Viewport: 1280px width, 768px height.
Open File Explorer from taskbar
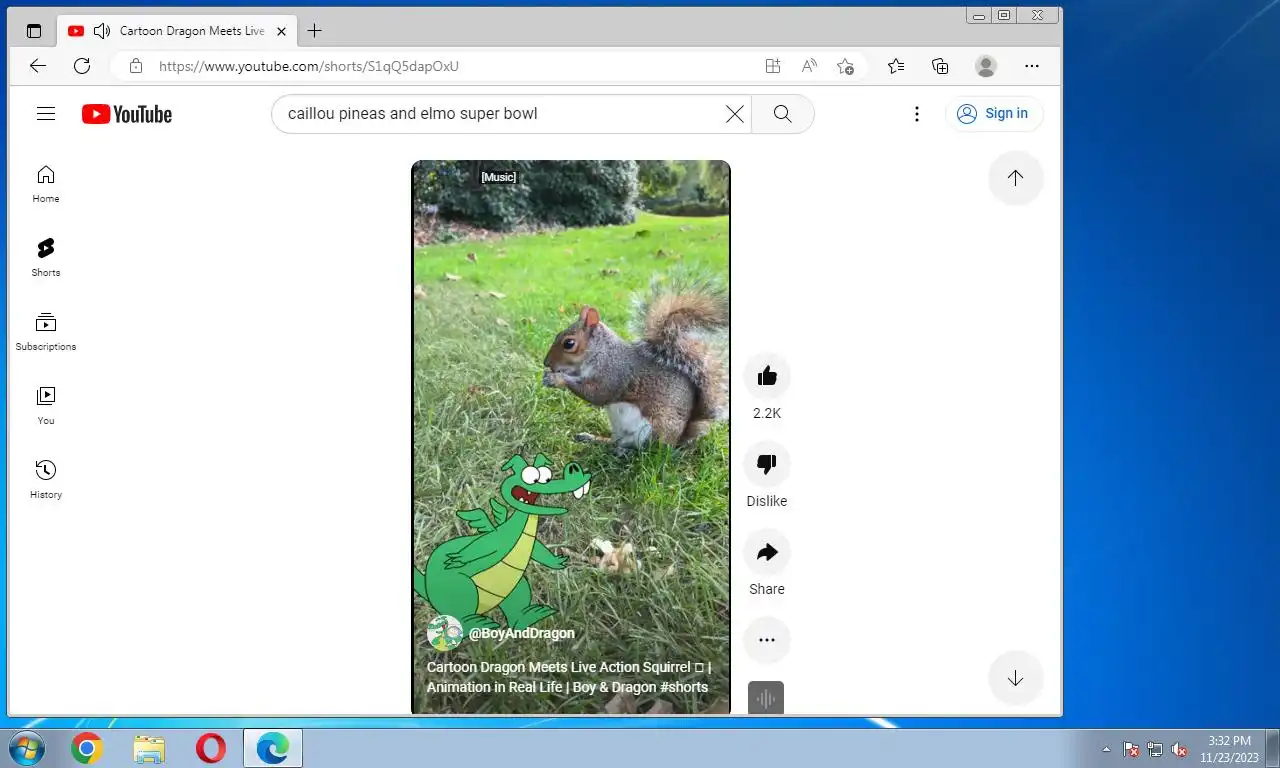(x=149, y=748)
